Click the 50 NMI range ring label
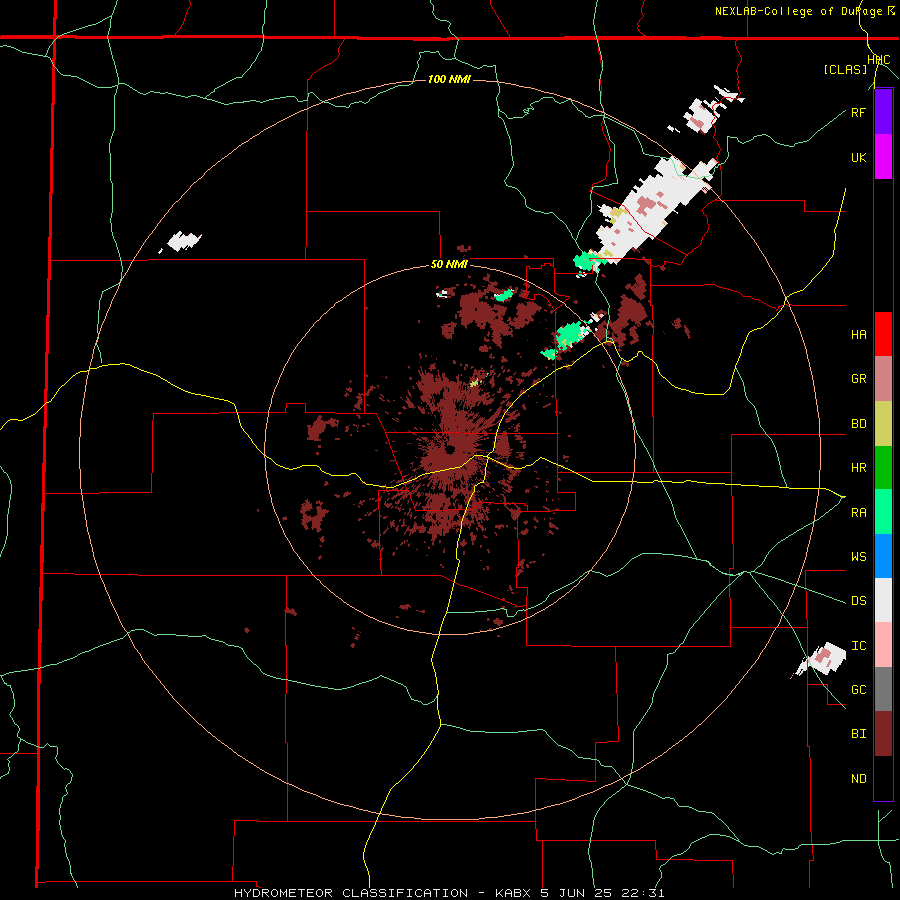 [449, 265]
